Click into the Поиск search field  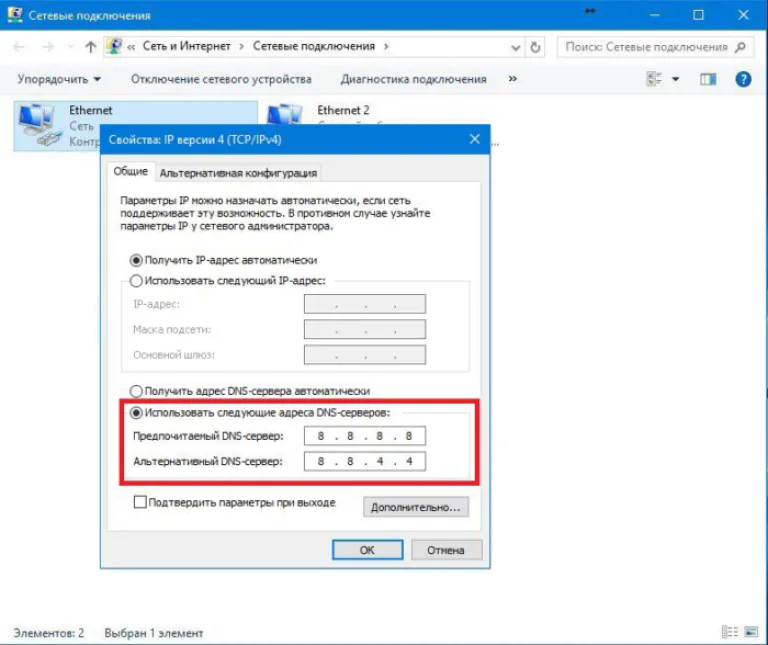[x=646, y=47]
